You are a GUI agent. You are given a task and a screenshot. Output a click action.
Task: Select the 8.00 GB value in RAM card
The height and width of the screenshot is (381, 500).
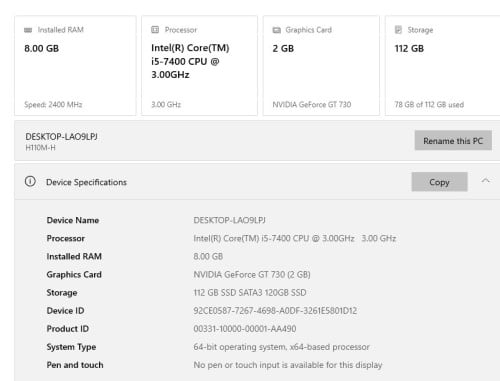[42, 49]
